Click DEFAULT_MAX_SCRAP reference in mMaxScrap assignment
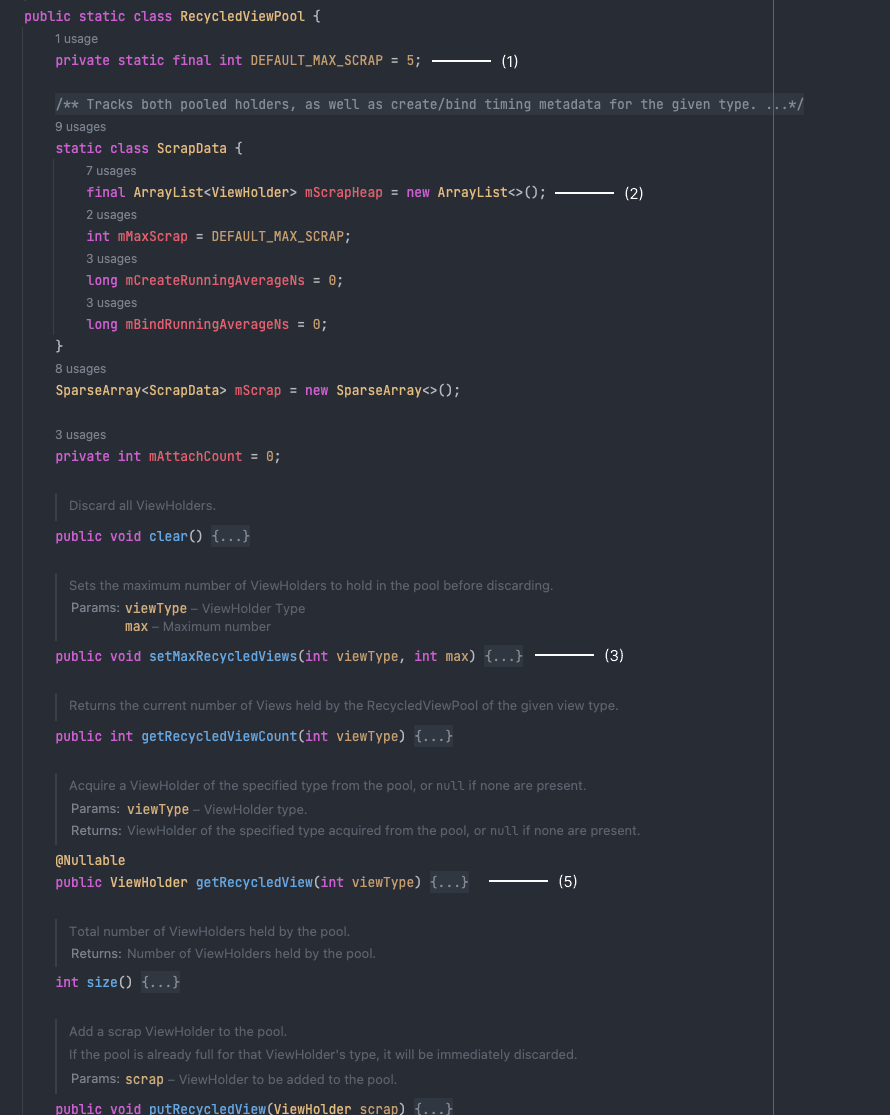The width and height of the screenshot is (890, 1115). [277, 237]
